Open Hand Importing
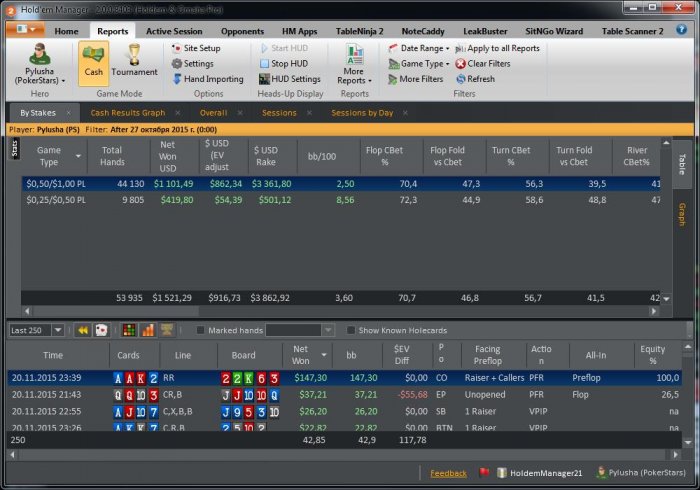Image resolution: width=700 pixels, height=490 pixels. pyautogui.click(x=208, y=79)
